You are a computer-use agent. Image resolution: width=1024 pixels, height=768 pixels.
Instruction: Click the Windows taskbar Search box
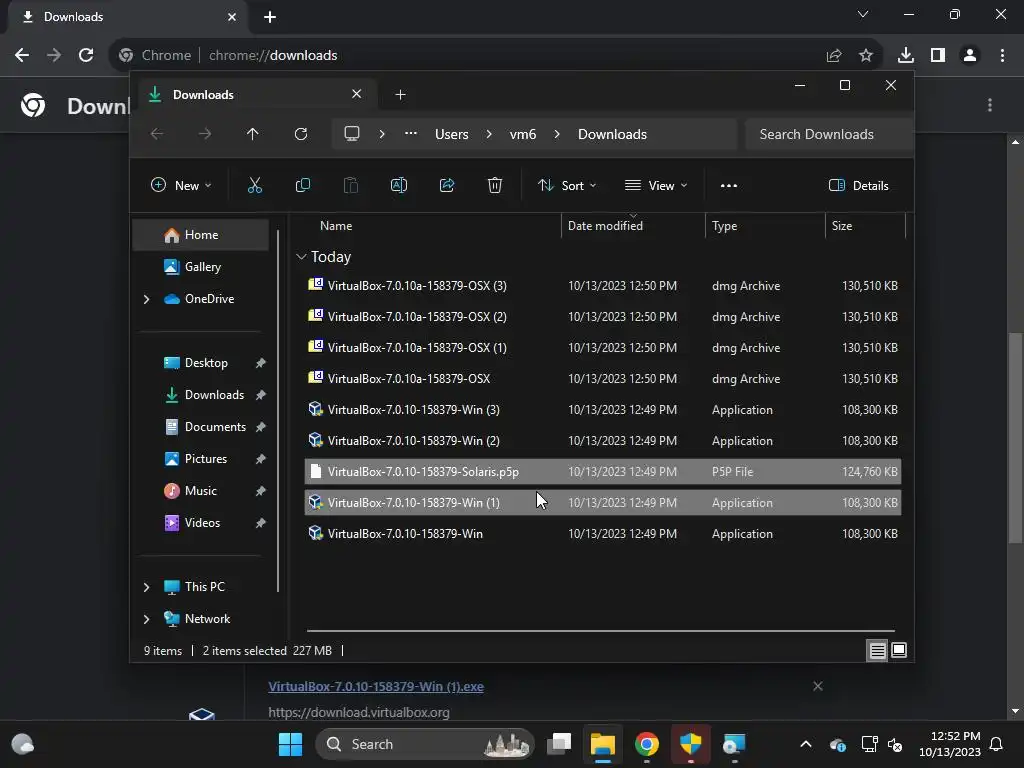pos(425,744)
